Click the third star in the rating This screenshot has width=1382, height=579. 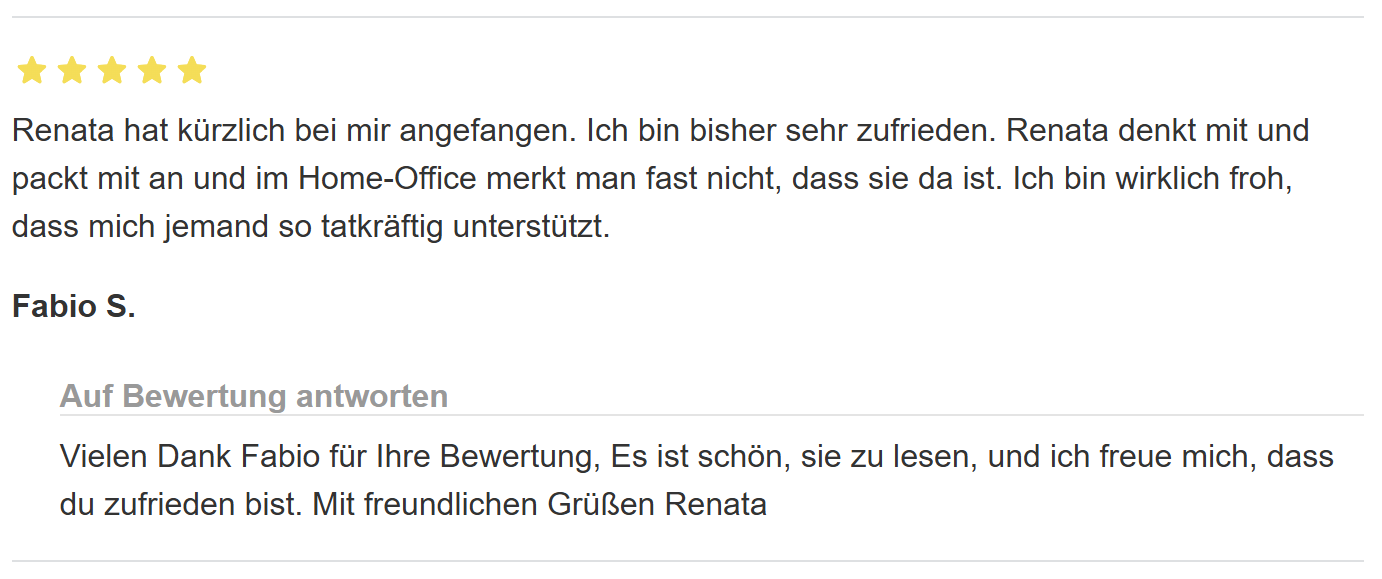(112, 70)
